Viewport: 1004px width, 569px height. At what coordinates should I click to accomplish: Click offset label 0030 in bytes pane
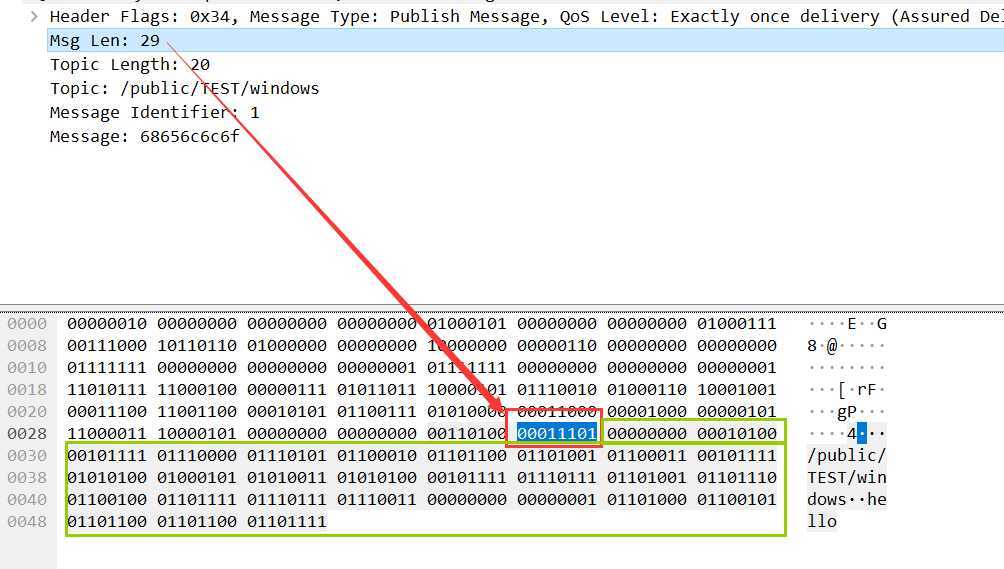point(27,455)
